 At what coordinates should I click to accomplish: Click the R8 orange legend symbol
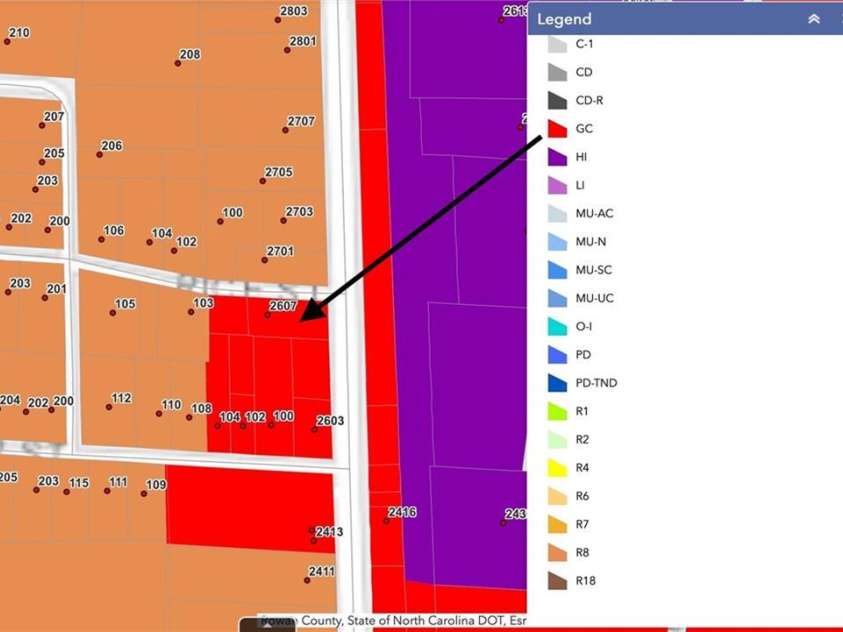tap(557, 553)
